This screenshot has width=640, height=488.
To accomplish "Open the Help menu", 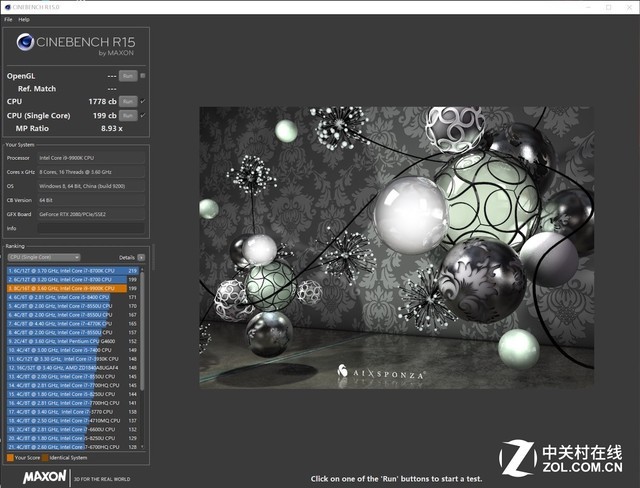I will point(24,20).
